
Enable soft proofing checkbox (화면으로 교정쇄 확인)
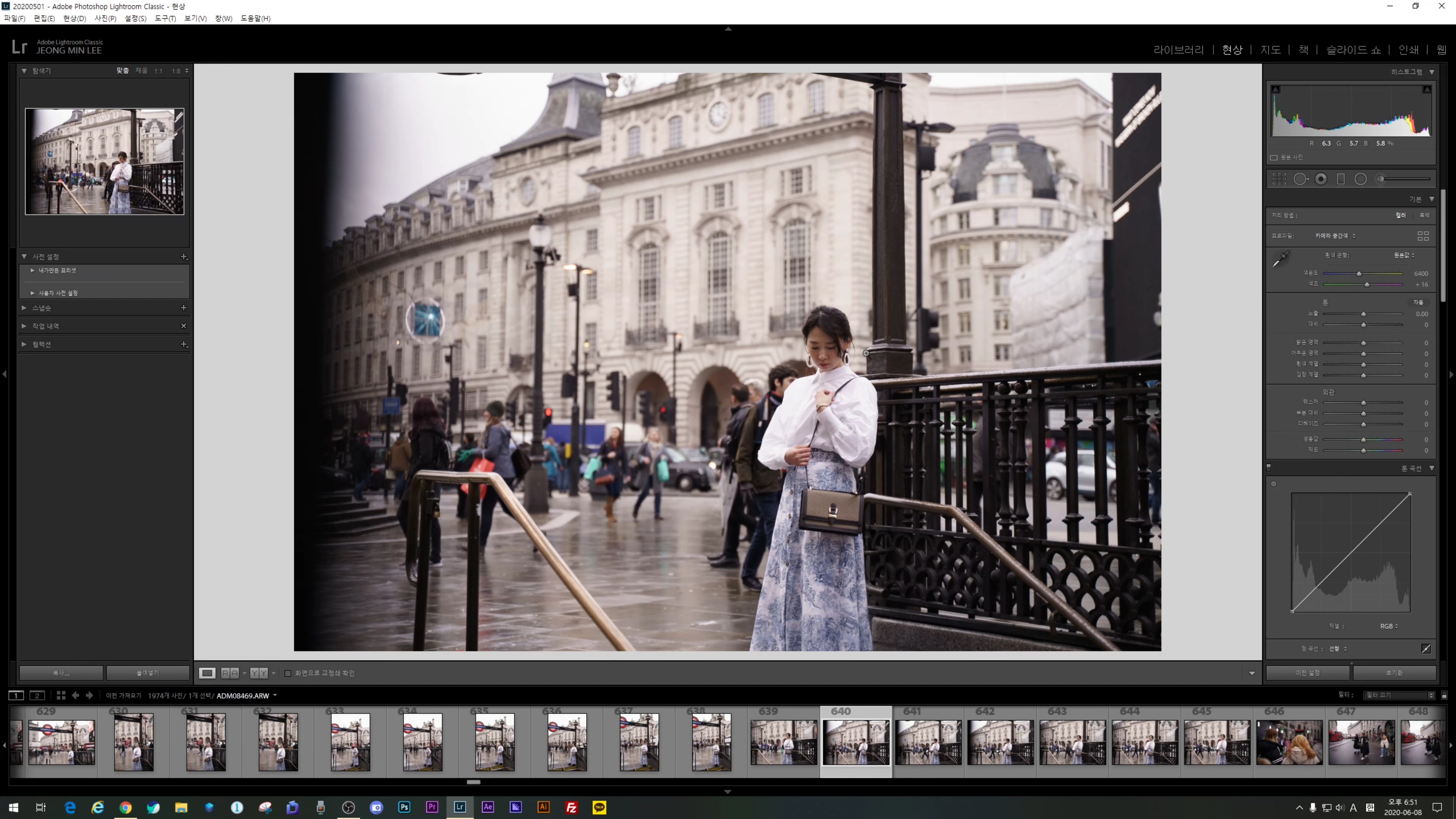pos(288,673)
